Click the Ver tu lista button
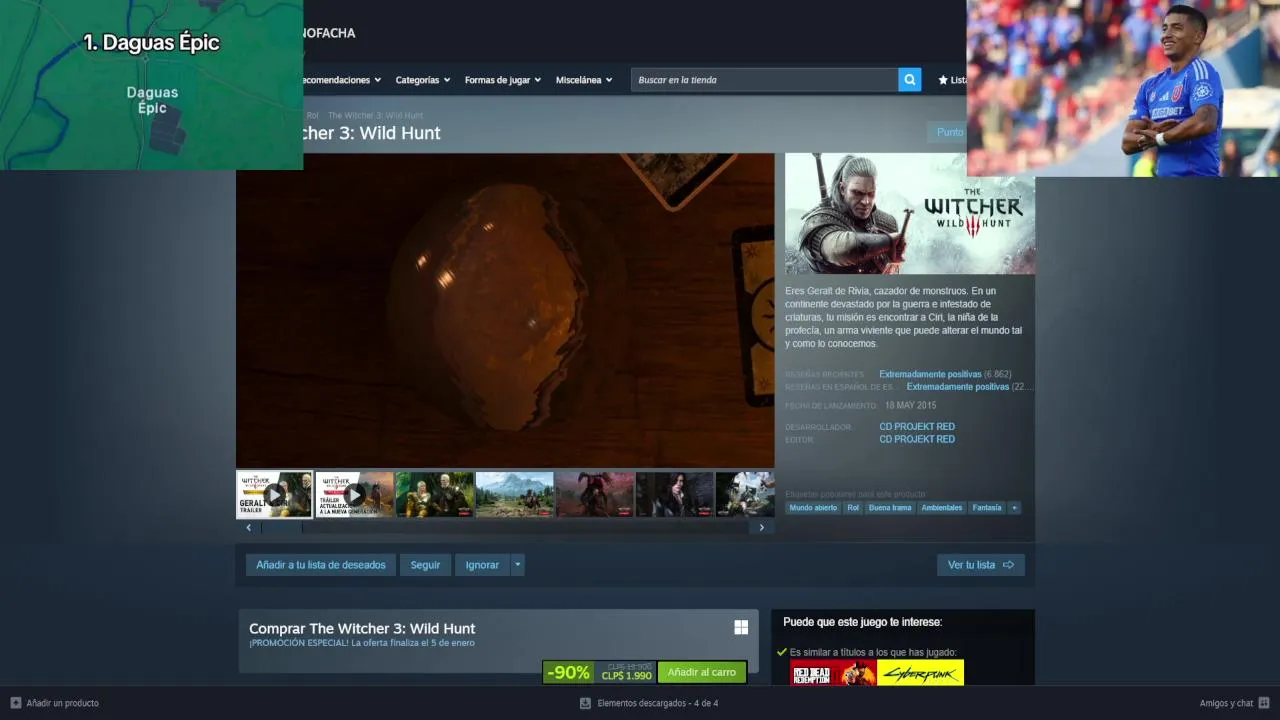The height and width of the screenshot is (720, 1280). tap(981, 565)
